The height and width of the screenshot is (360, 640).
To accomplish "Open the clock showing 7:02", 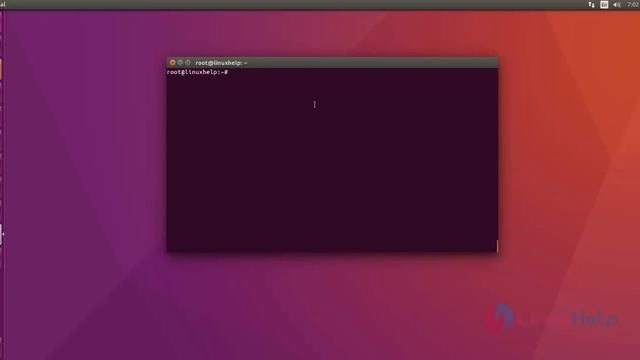I will [x=633, y=4].
